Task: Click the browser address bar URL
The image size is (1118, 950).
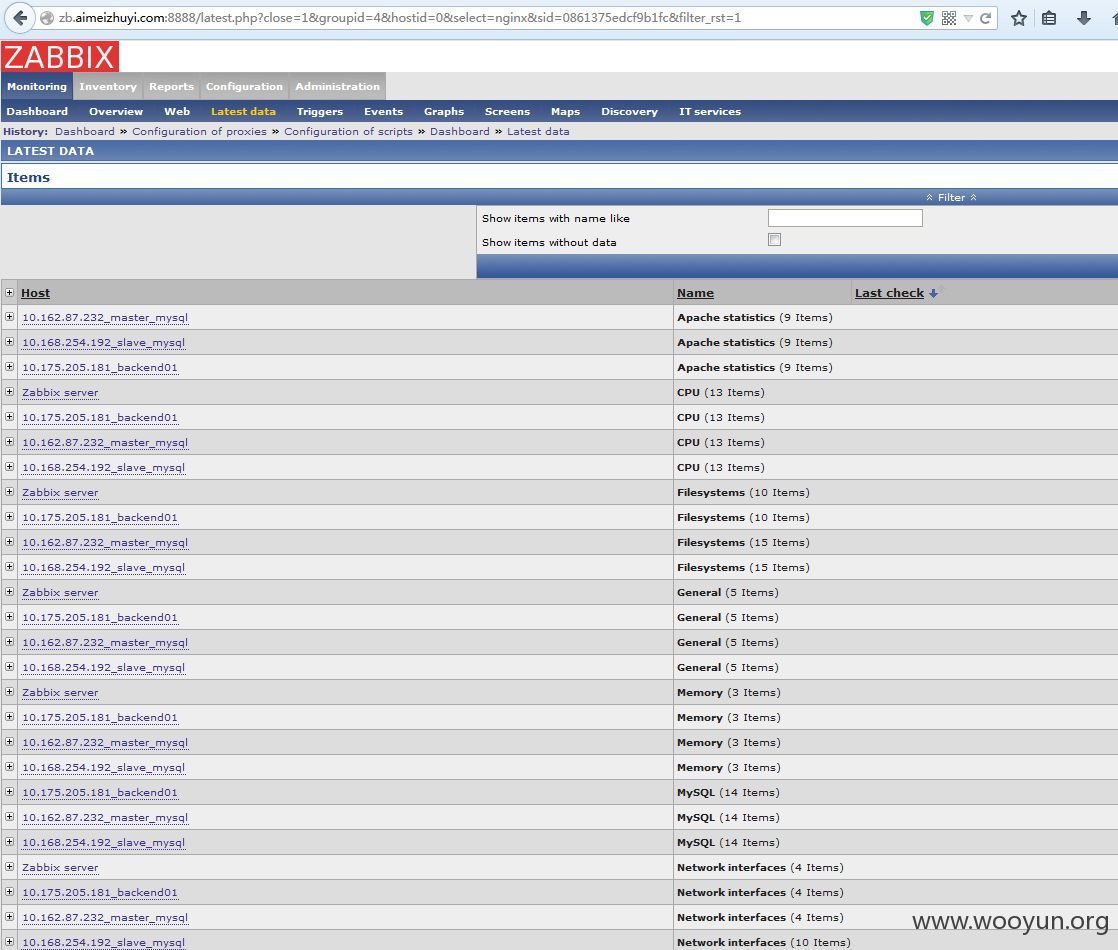Action: (399, 18)
